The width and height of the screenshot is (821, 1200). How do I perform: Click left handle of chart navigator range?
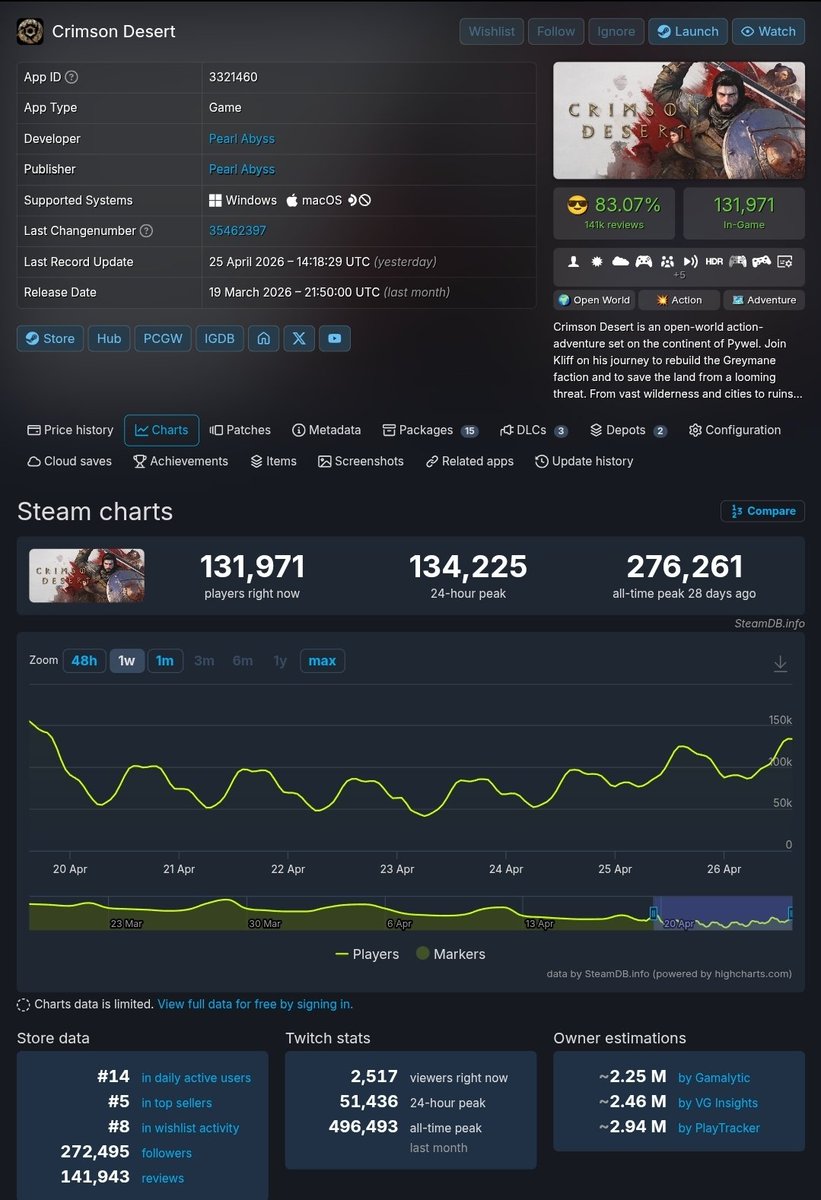(653, 913)
